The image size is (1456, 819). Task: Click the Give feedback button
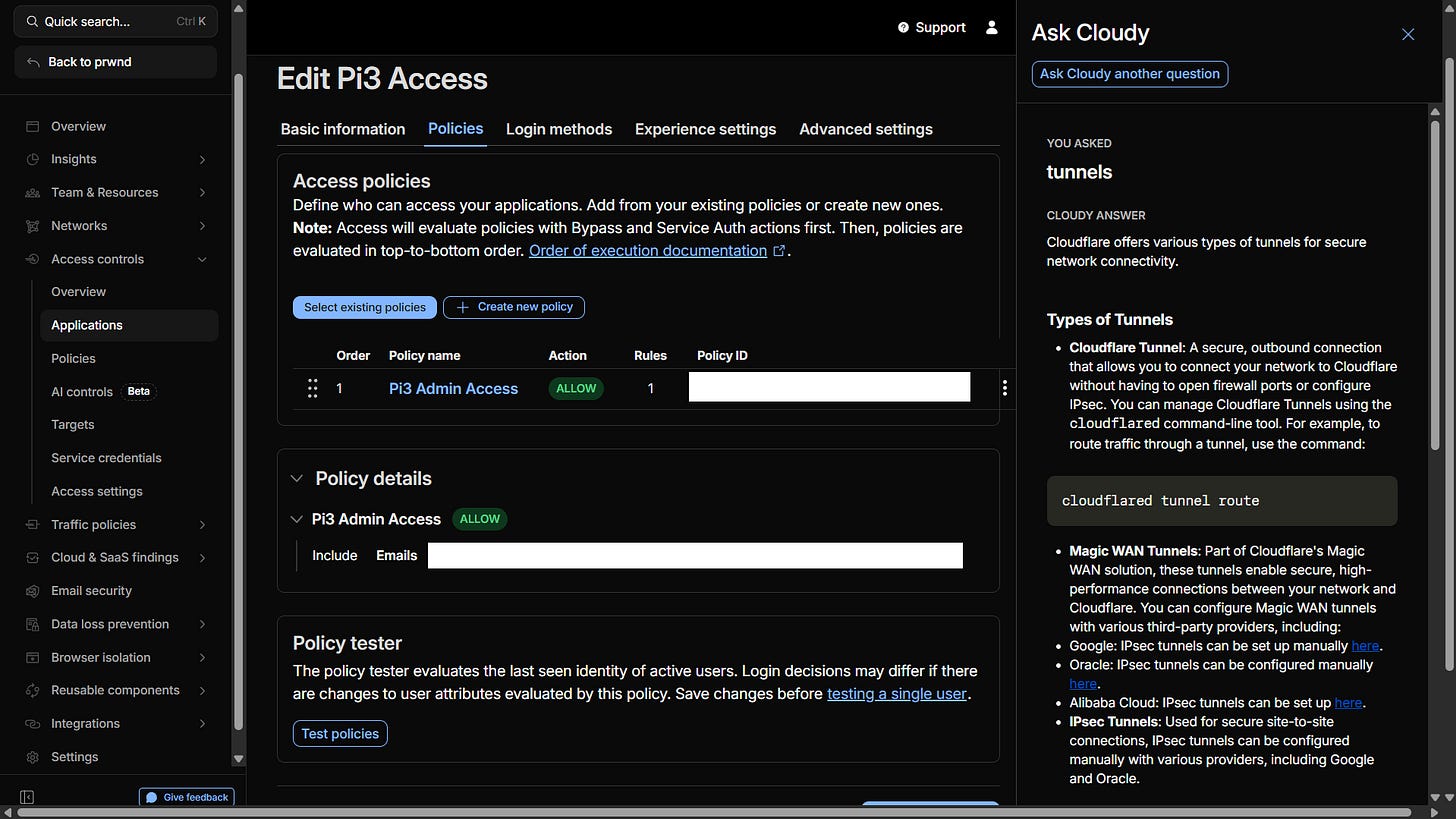(187, 797)
